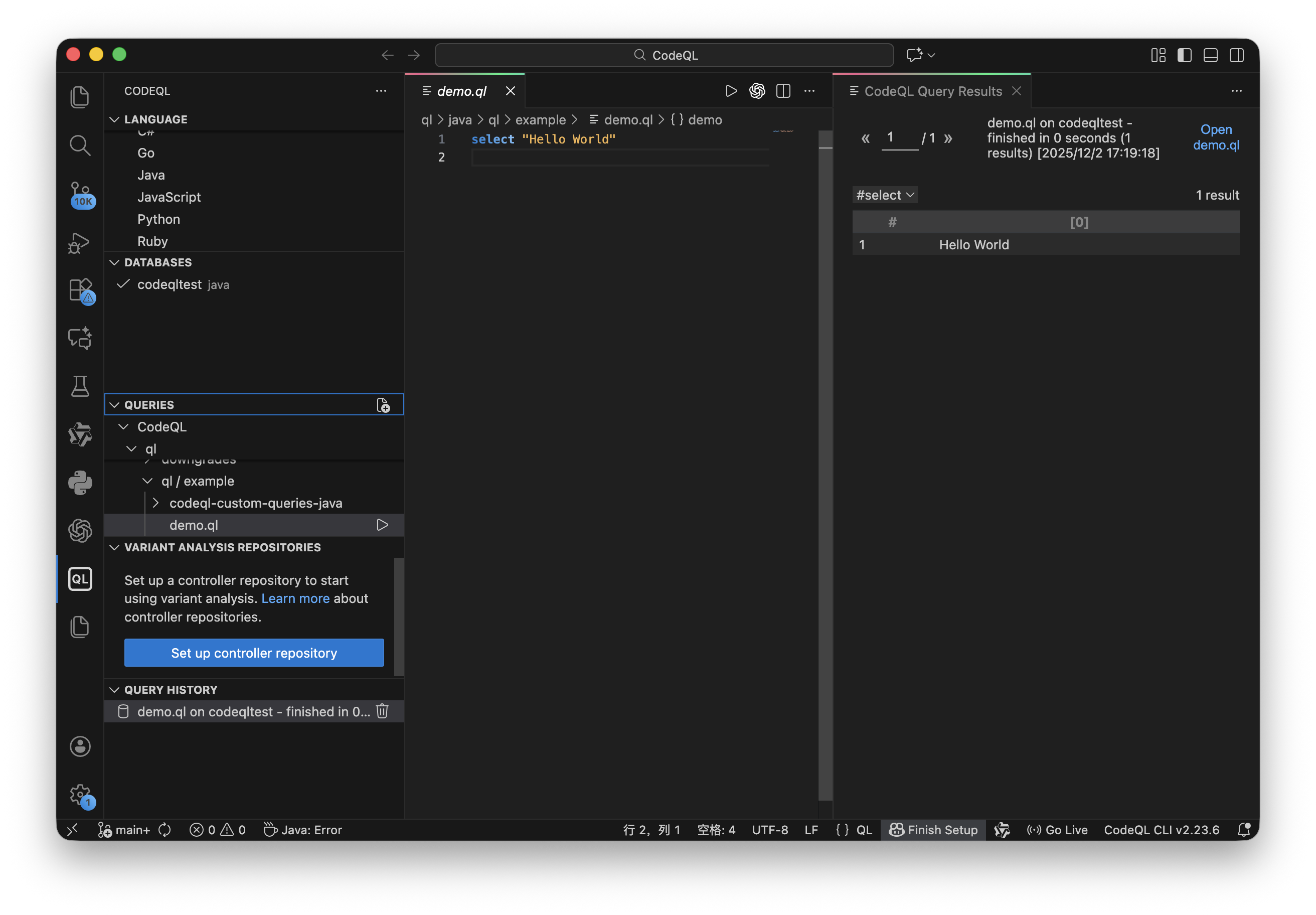
Task: Open the Python sidebar view
Action: click(x=80, y=483)
